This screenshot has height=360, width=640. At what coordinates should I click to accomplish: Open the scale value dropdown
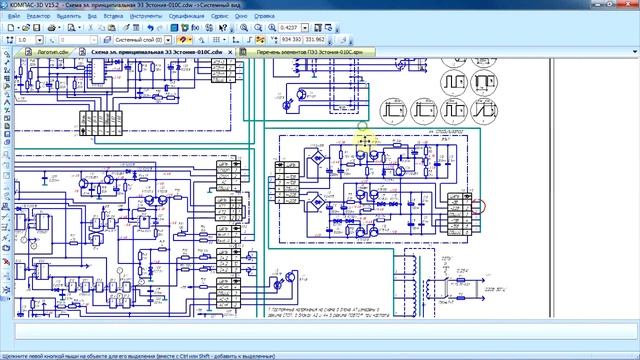(x=305, y=28)
